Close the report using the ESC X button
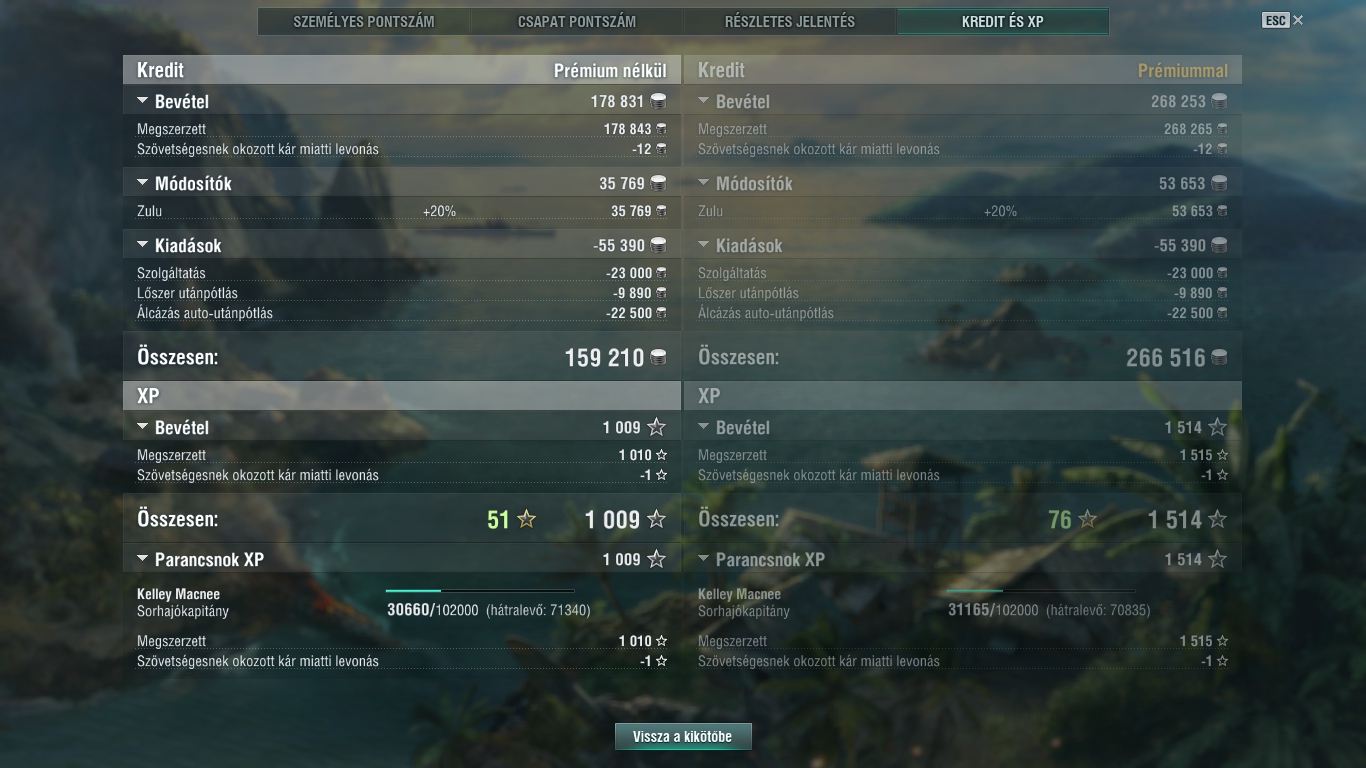 1283,20
